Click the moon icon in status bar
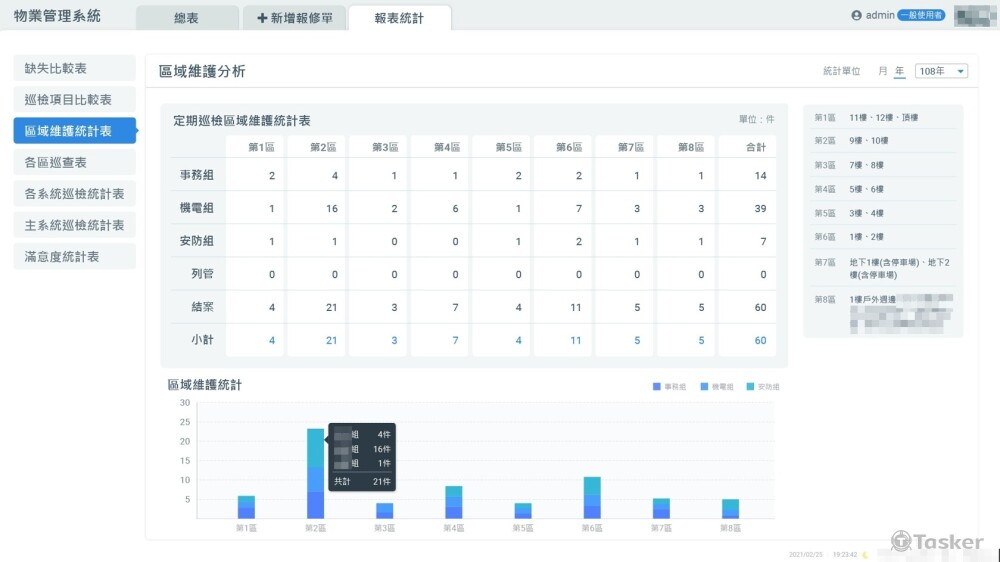Viewport: 1000px width, 562px height. (865, 554)
